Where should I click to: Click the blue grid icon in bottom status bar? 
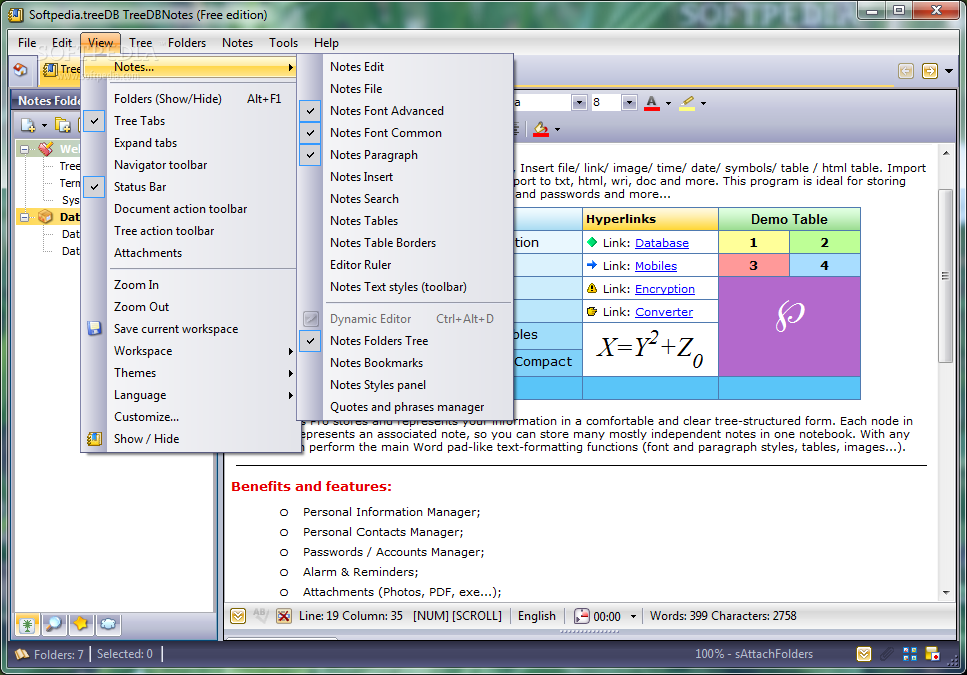pyautogui.click(x=910, y=654)
